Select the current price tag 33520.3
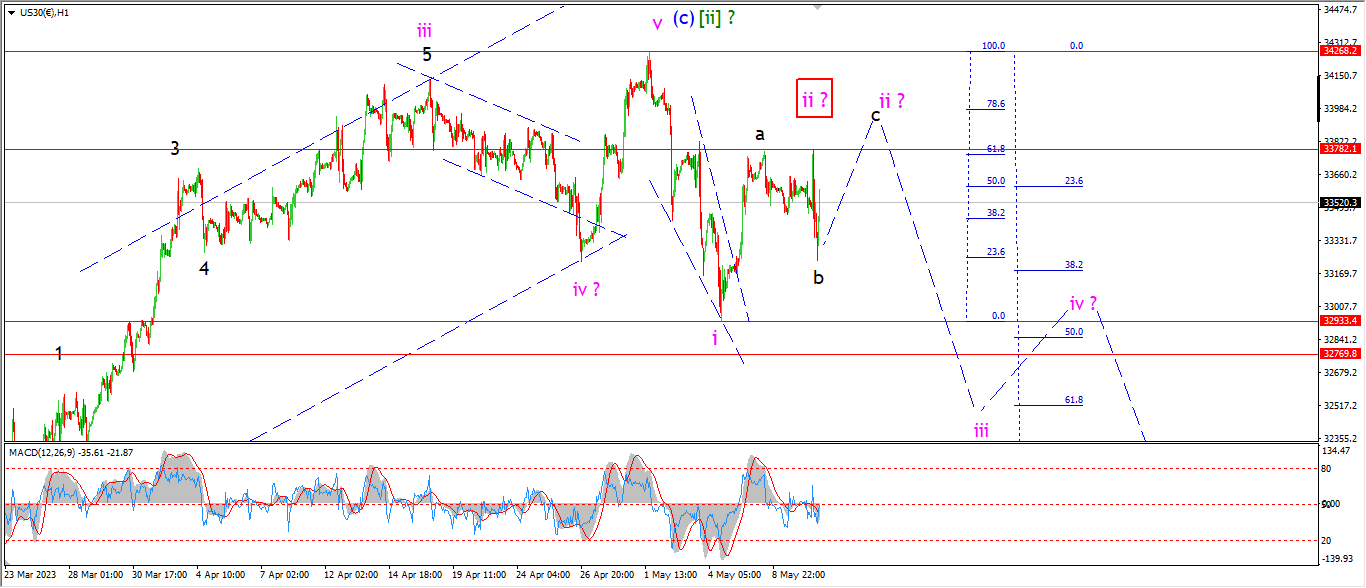This screenshot has height=588, width=1366. coord(1338,203)
